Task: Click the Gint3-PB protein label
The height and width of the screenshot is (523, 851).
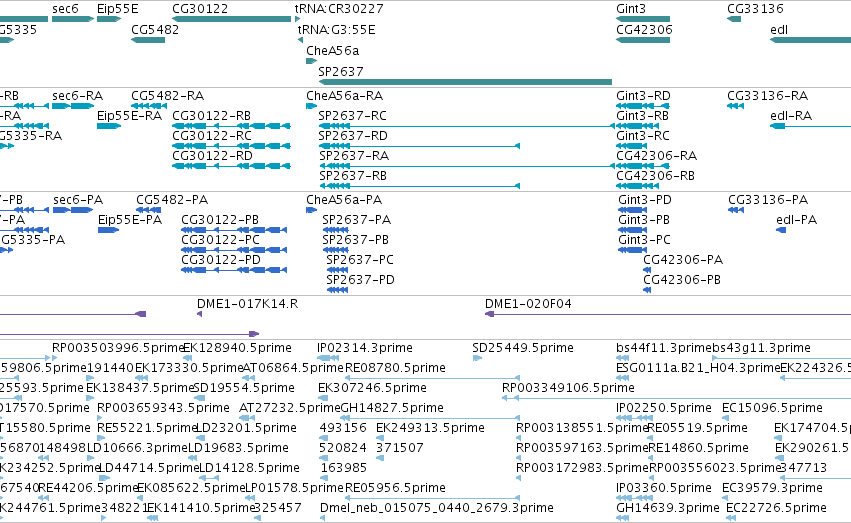Action: click(x=644, y=220)
